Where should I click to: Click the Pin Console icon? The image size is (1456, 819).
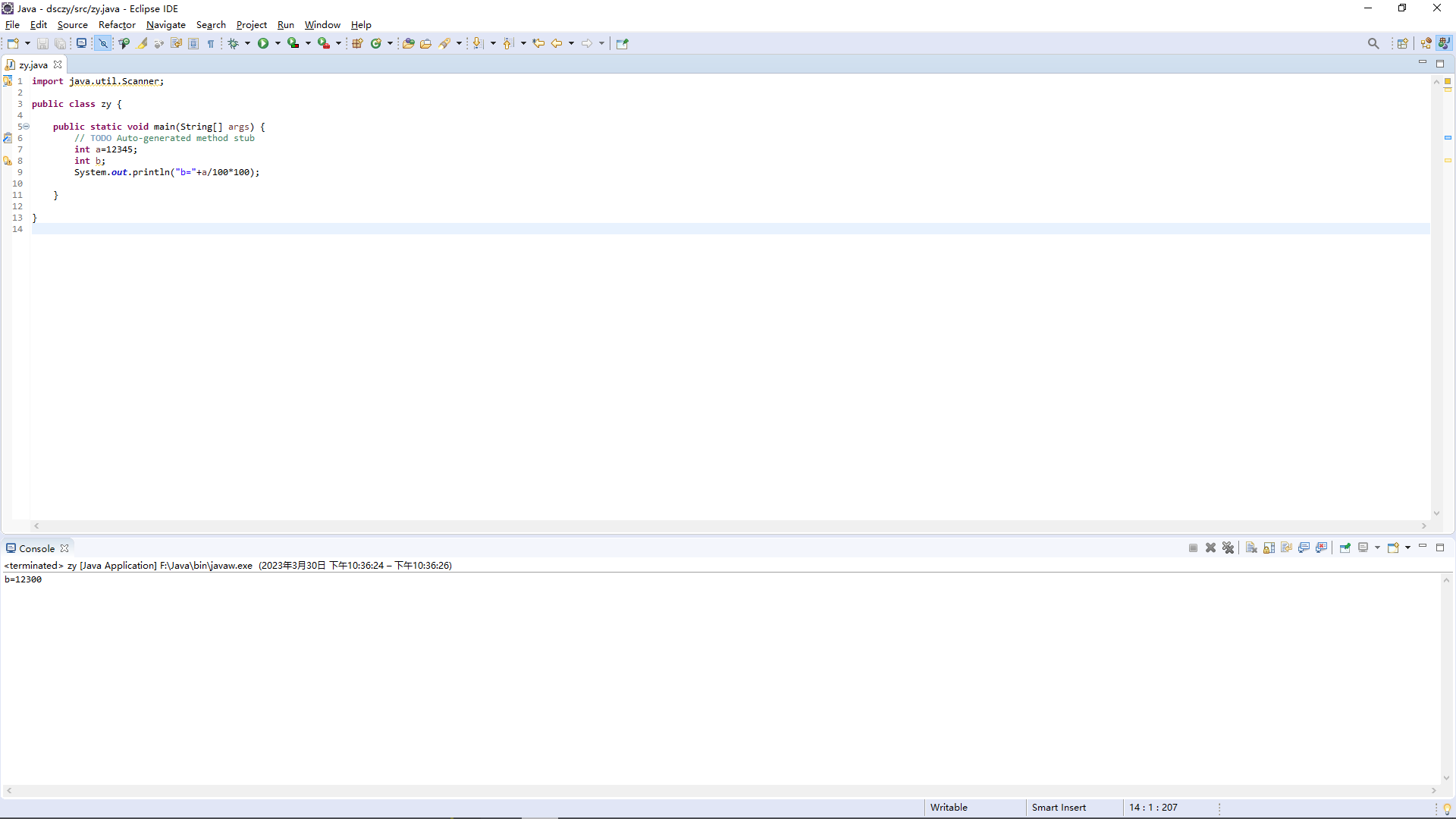pyautogui.click(x=1345, y=548)
